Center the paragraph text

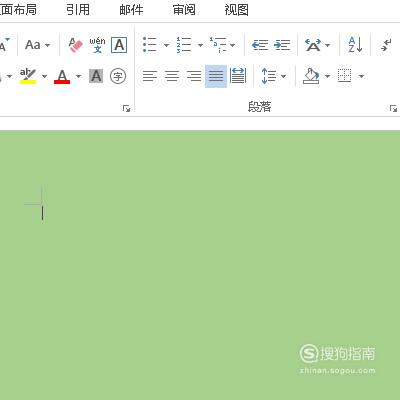tap(172, 76)
